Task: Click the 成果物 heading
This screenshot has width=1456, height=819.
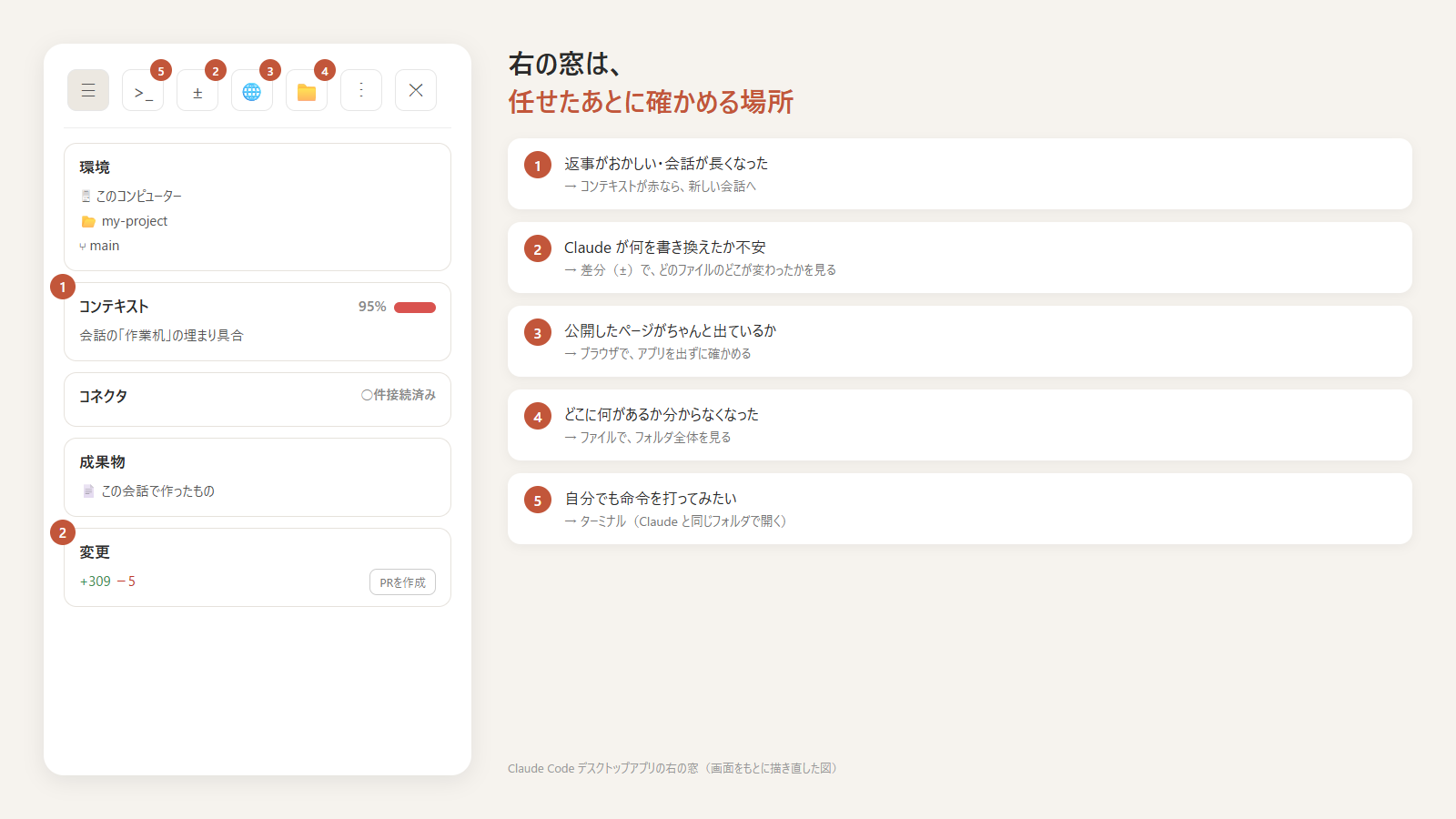Action: tap(102, 462)
